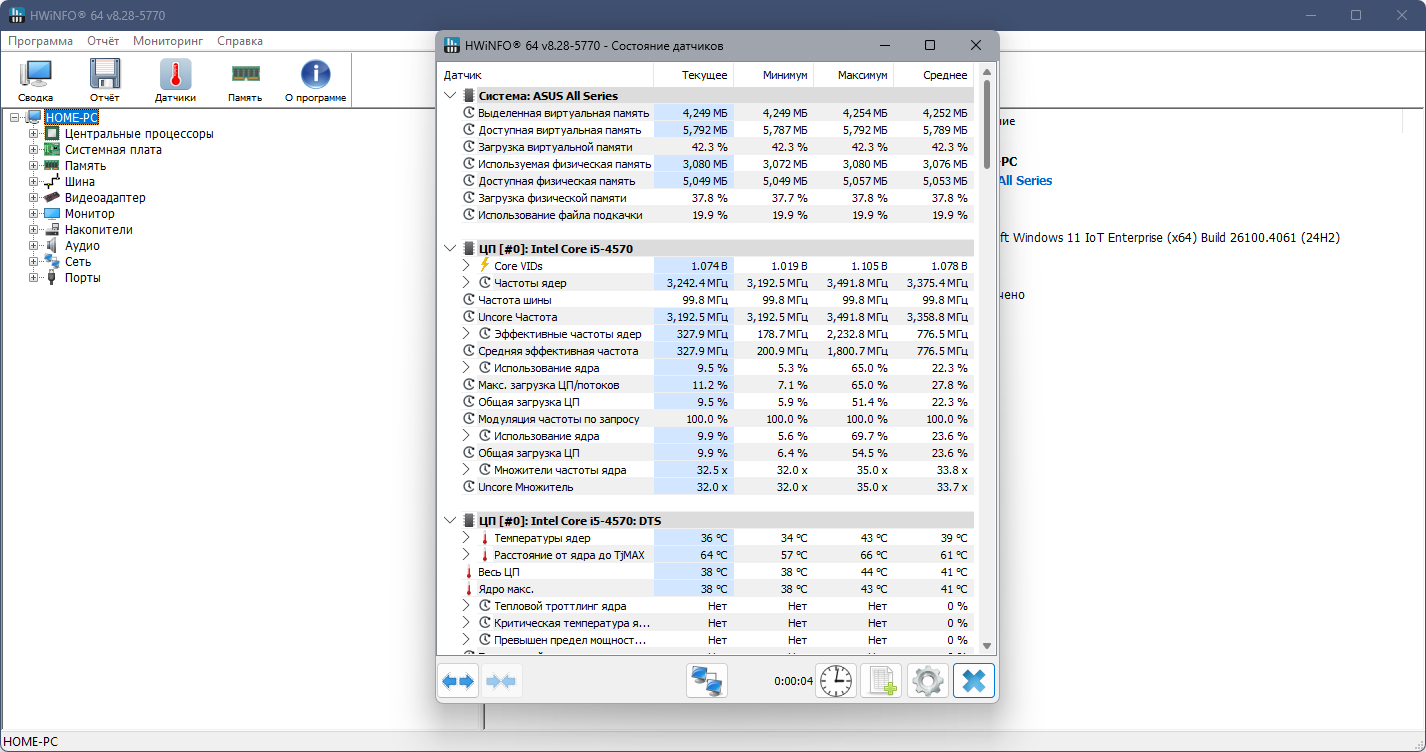Expand the Память tree node plus box

click(34, 166)
